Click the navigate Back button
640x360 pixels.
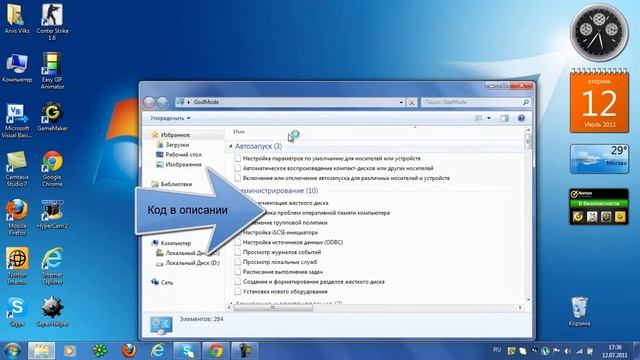point(149,102)
